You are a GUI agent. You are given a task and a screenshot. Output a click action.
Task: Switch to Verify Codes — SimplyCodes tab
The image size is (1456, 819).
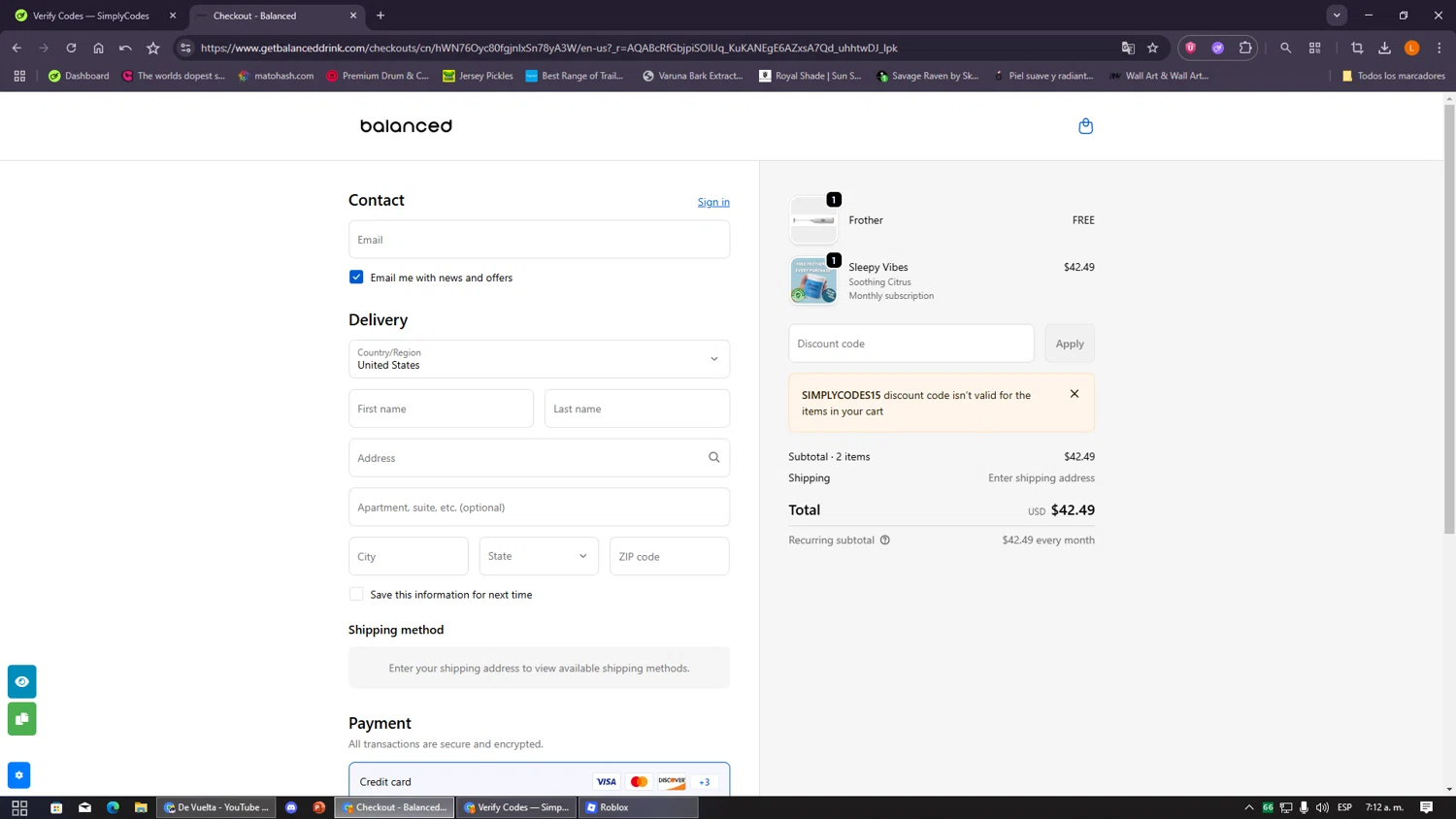pos(97,16)
